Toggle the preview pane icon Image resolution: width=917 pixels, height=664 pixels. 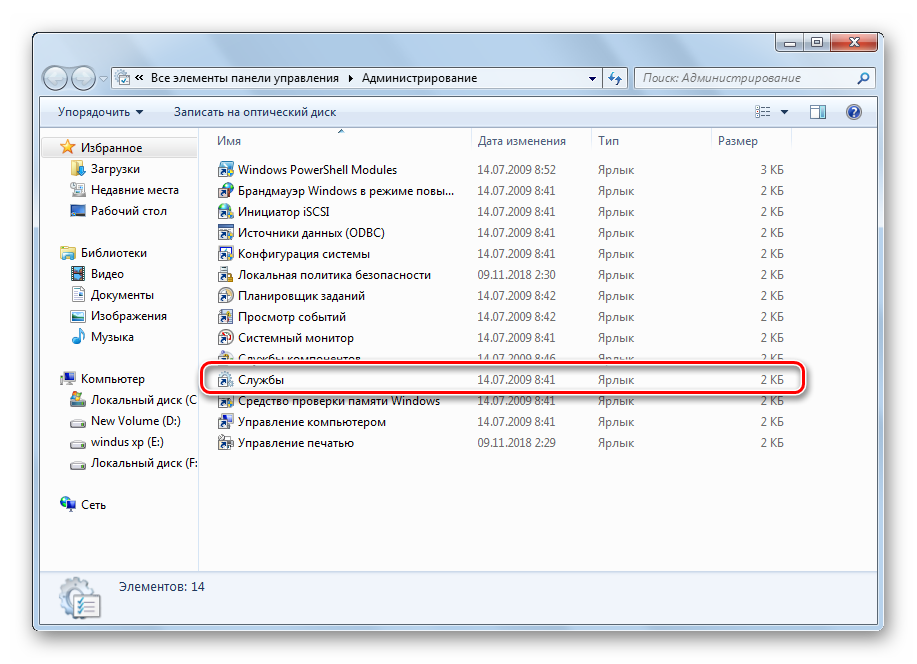818,112
